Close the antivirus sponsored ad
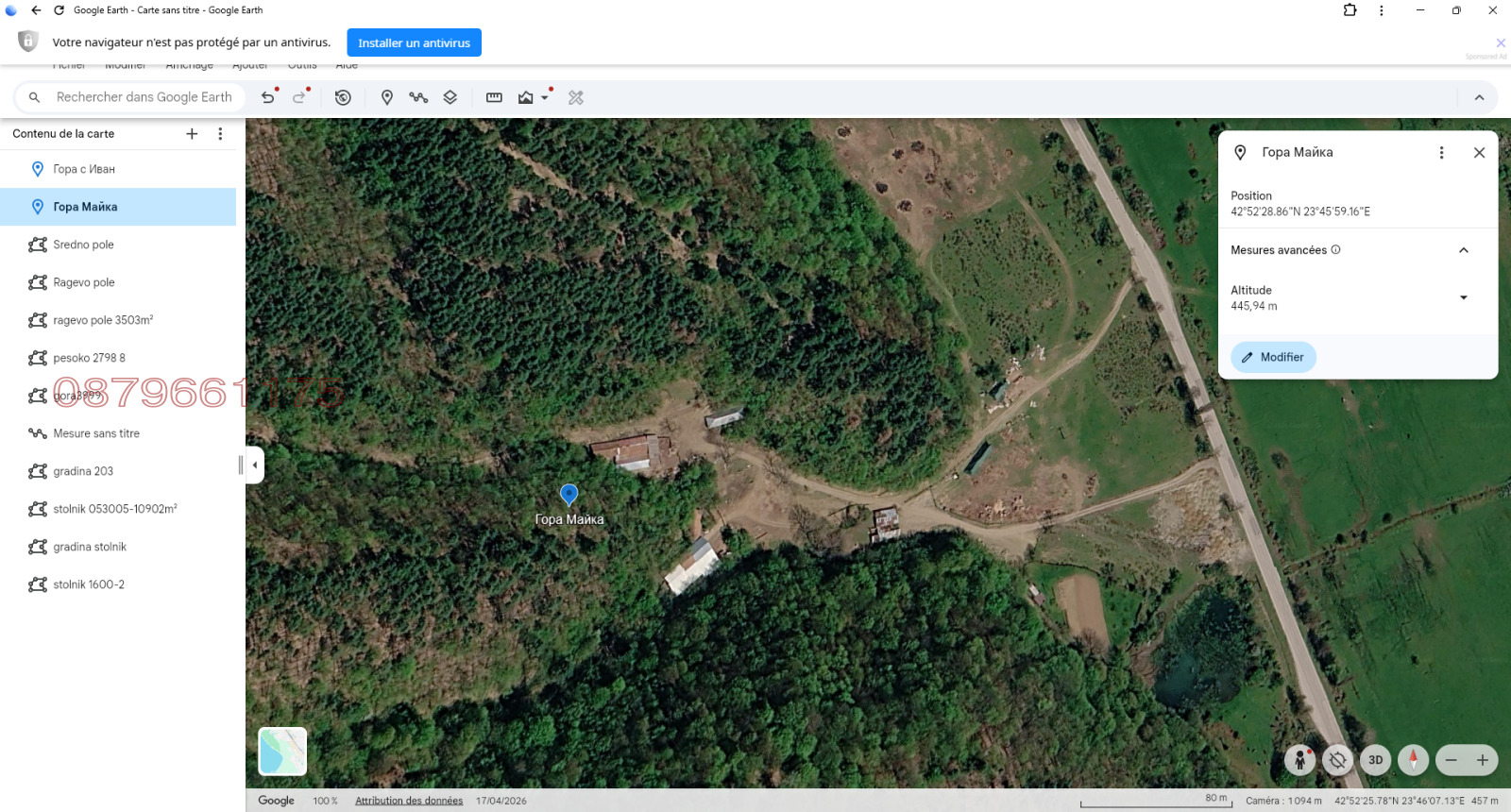Screen dimensions: 1511x812 [x=1501, y=42]
